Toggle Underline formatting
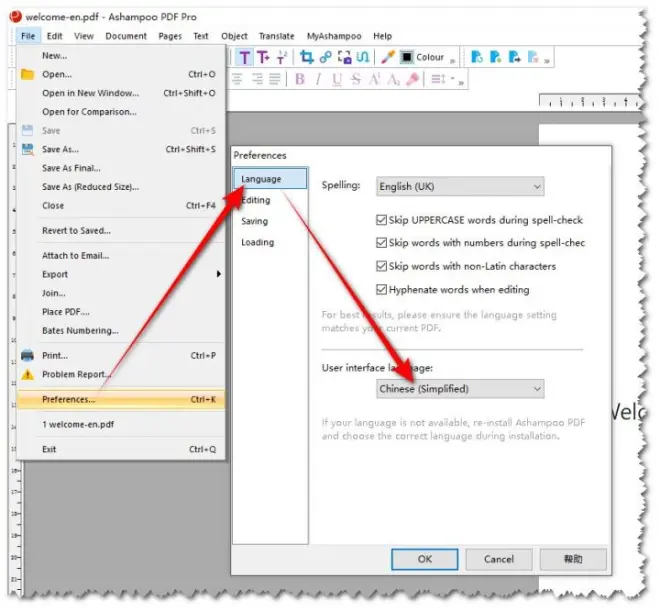Viewport: 660px width, 611px height. (337, 79)
